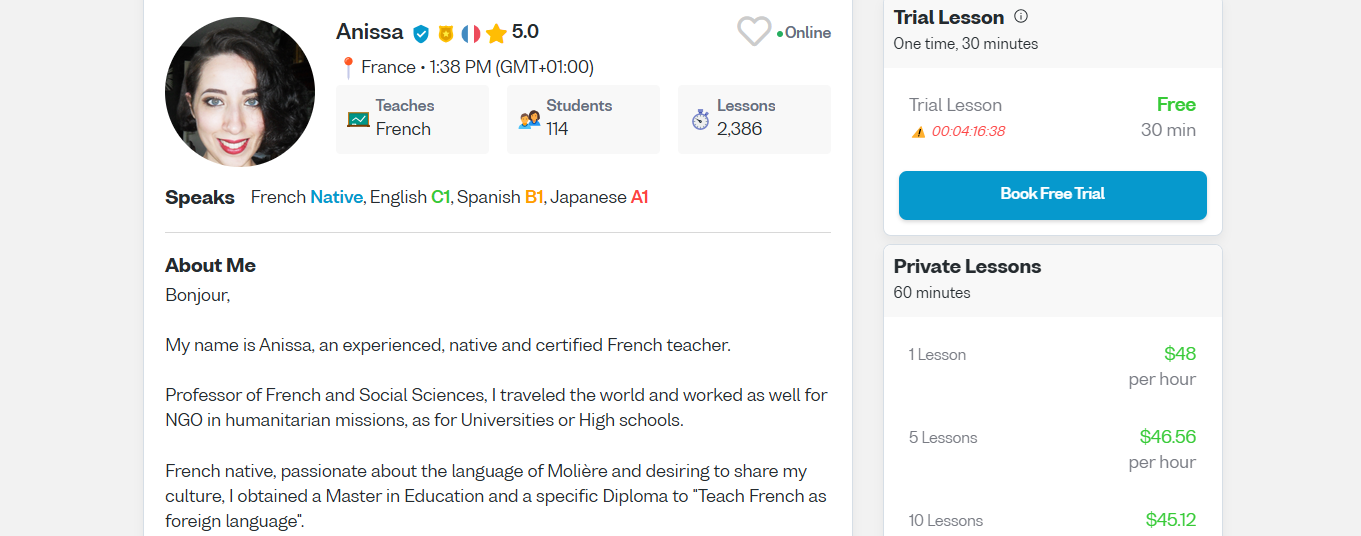This screenshot has width=1361, height=536.
Task: Click the gold police badge icon
Action: tap(446, 33)
